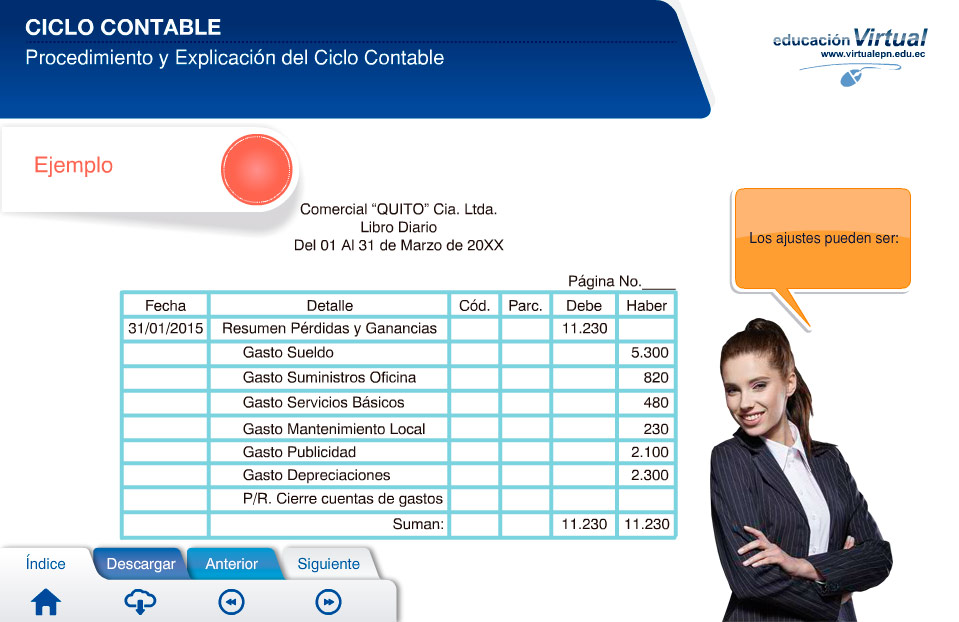
Task: Click 'Comercial "QUITO" Cia. Ltda.' heading
Action: click(x=398, y=209)
